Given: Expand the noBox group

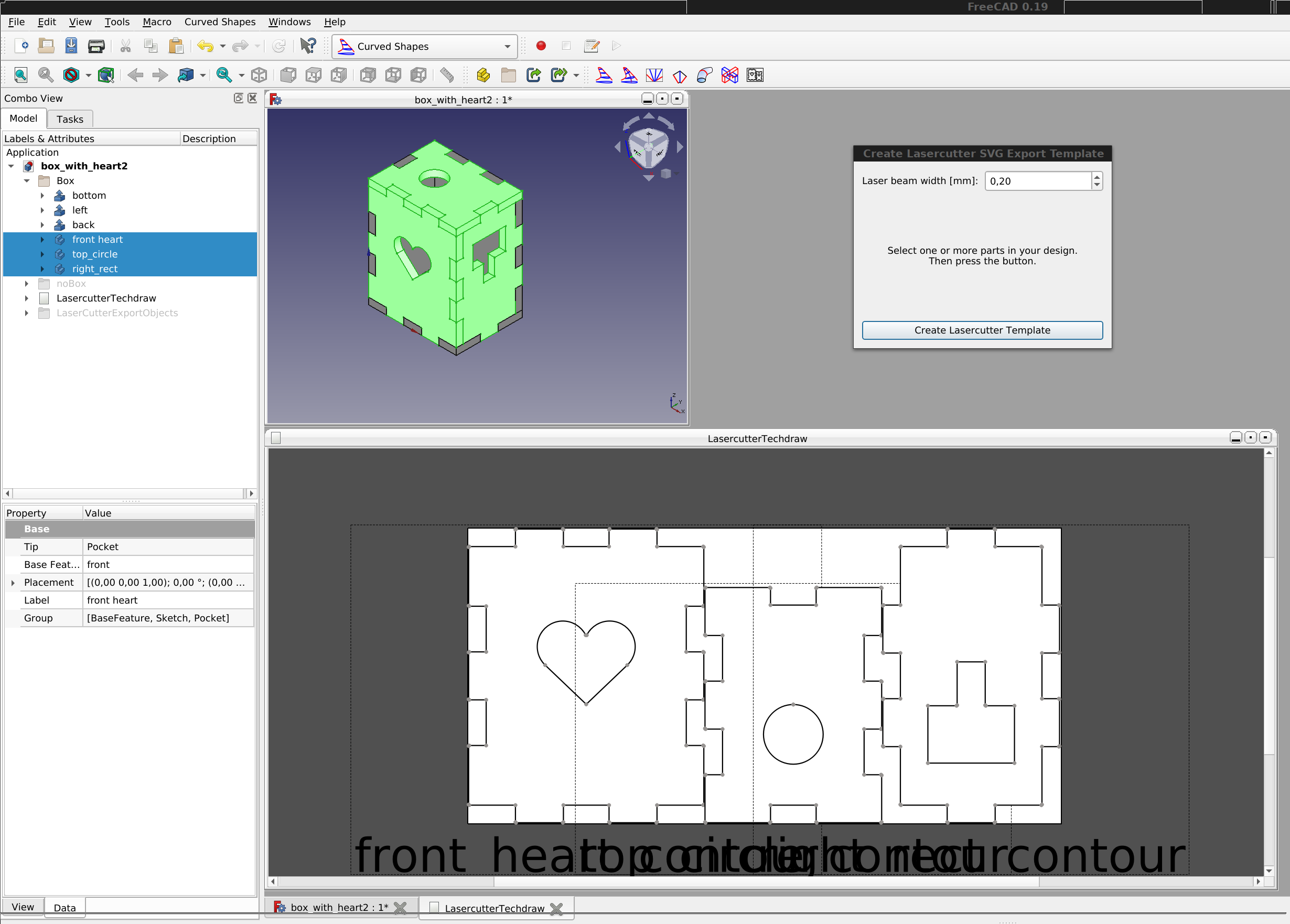Looking at the screenshot, I should pos(27,284).
